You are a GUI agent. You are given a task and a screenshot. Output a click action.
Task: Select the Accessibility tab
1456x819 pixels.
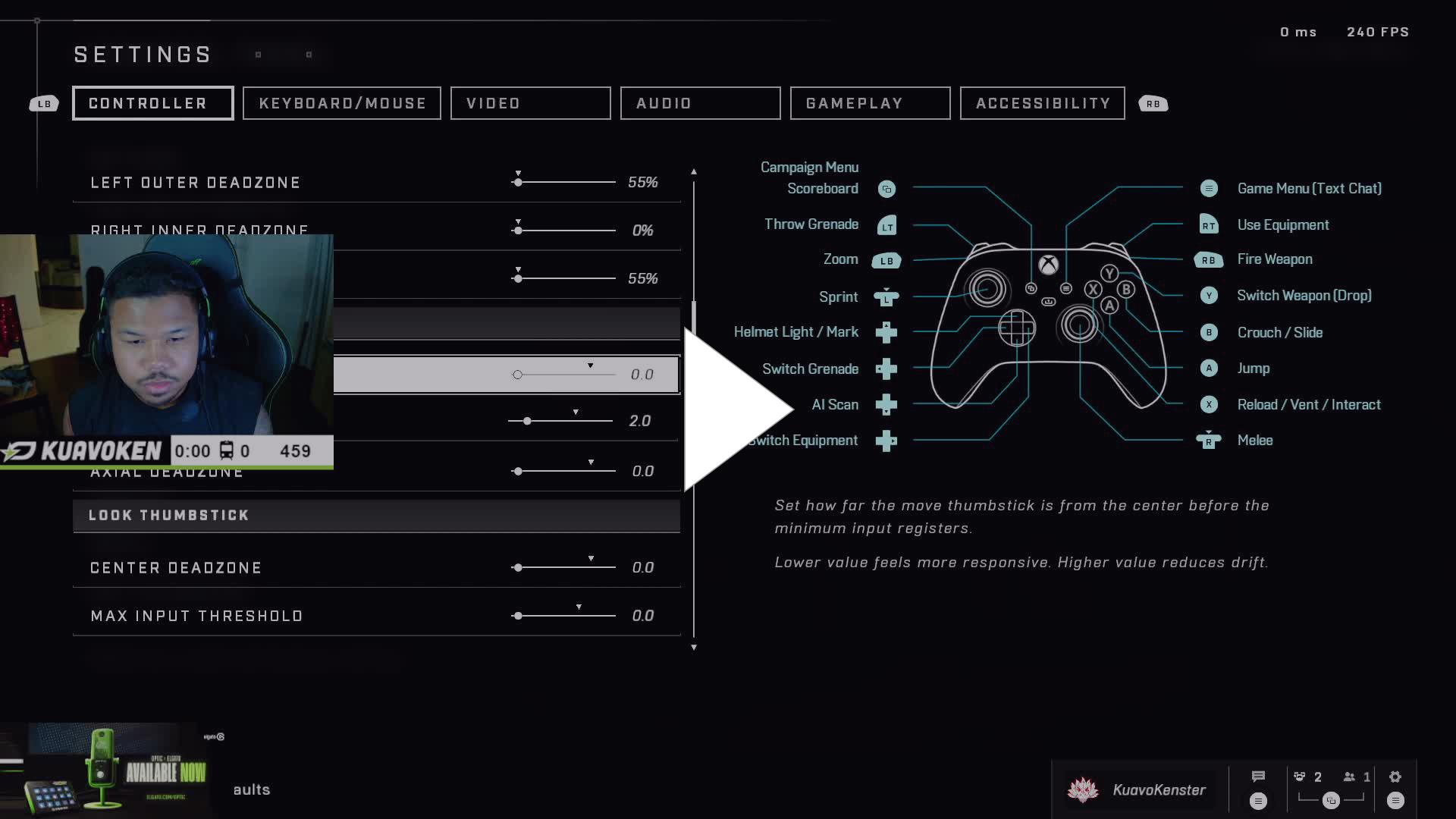pyautogui.click(x=1042, y=103)
